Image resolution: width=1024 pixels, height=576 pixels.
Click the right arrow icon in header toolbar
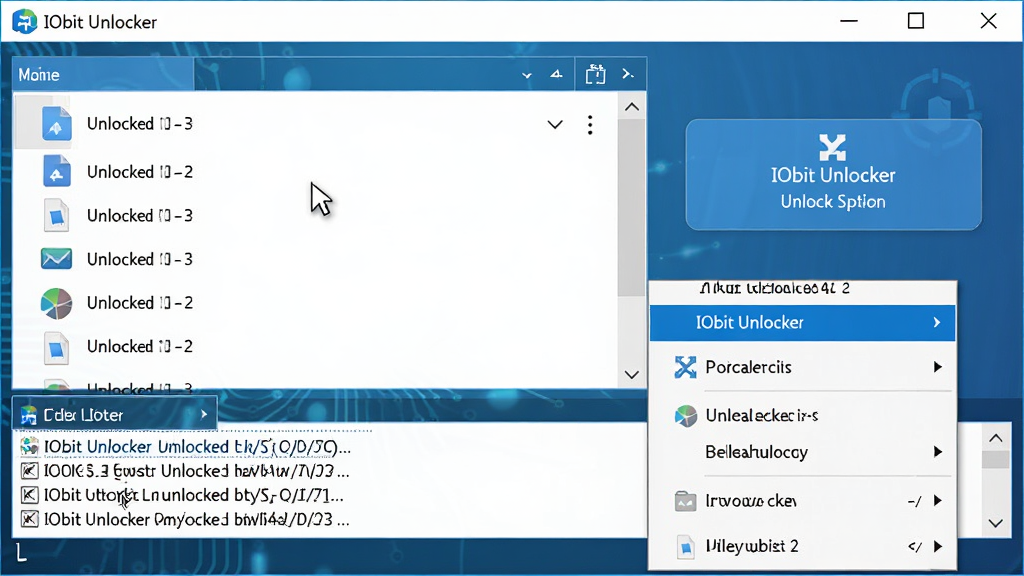(628, 74)
